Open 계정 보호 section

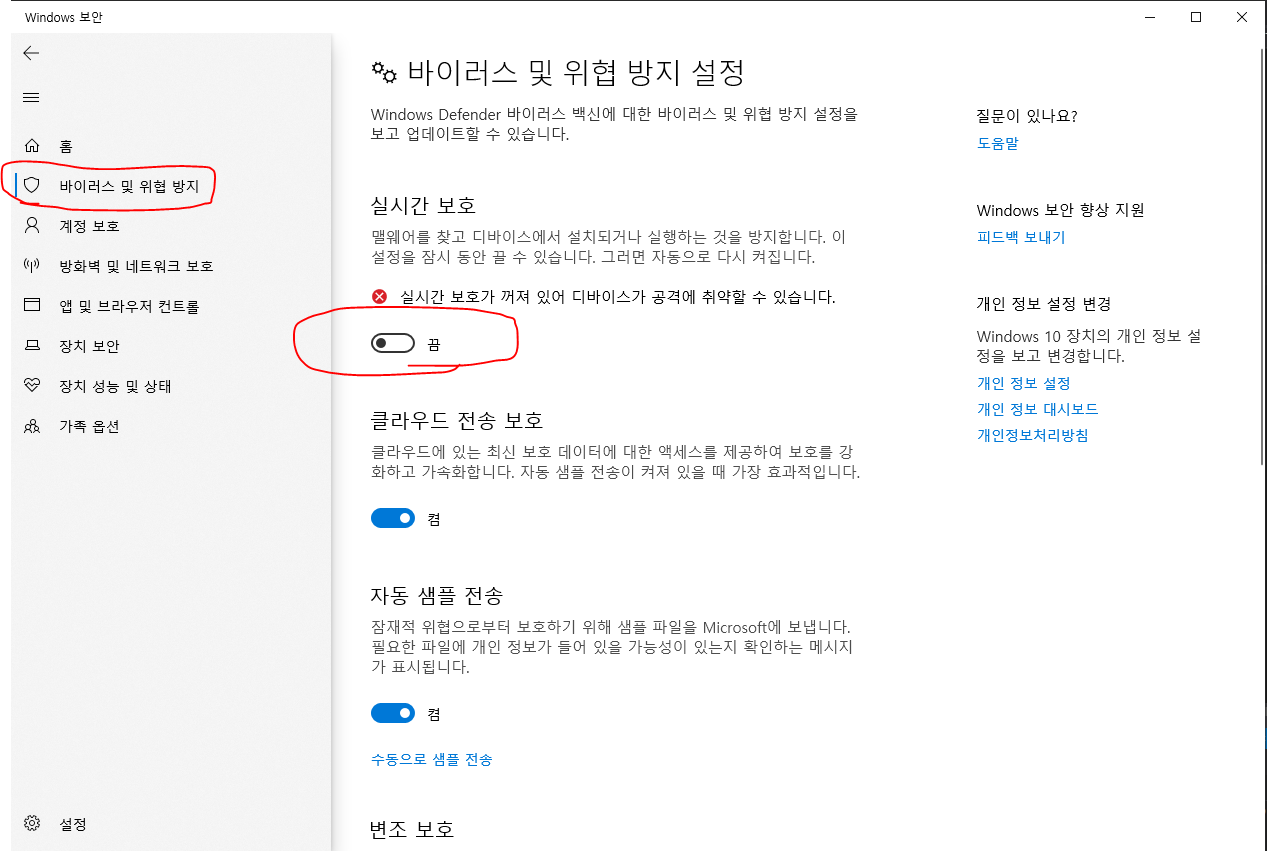[x=89, y=226]
